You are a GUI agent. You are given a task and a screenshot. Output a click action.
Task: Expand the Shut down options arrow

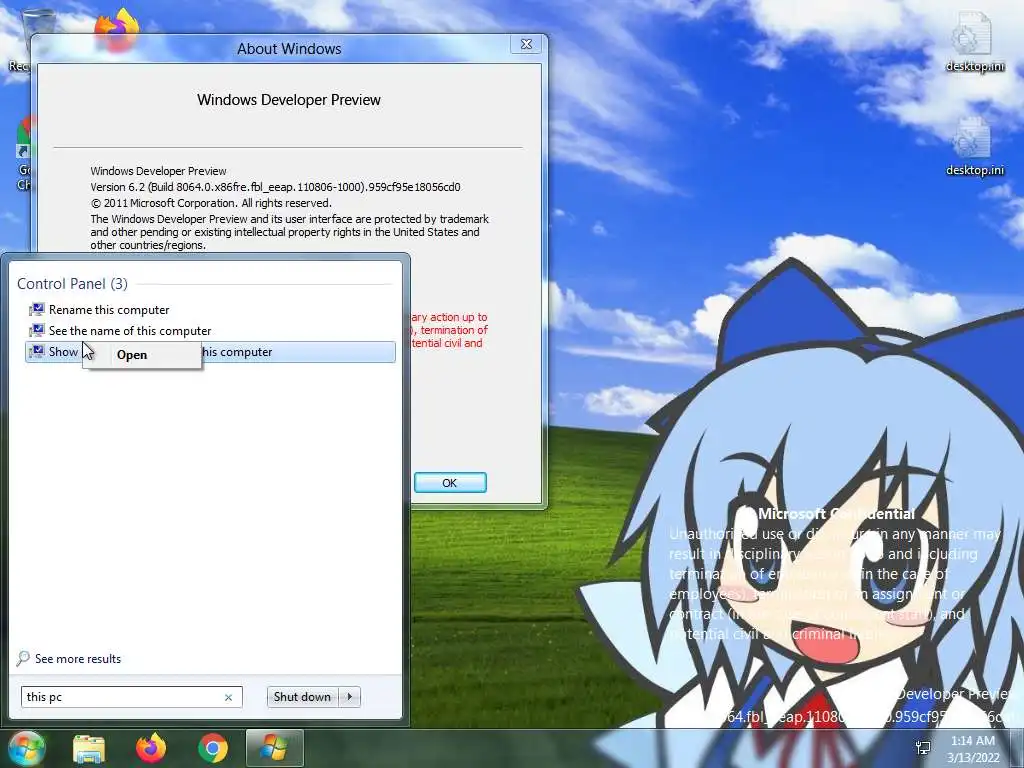350,697
